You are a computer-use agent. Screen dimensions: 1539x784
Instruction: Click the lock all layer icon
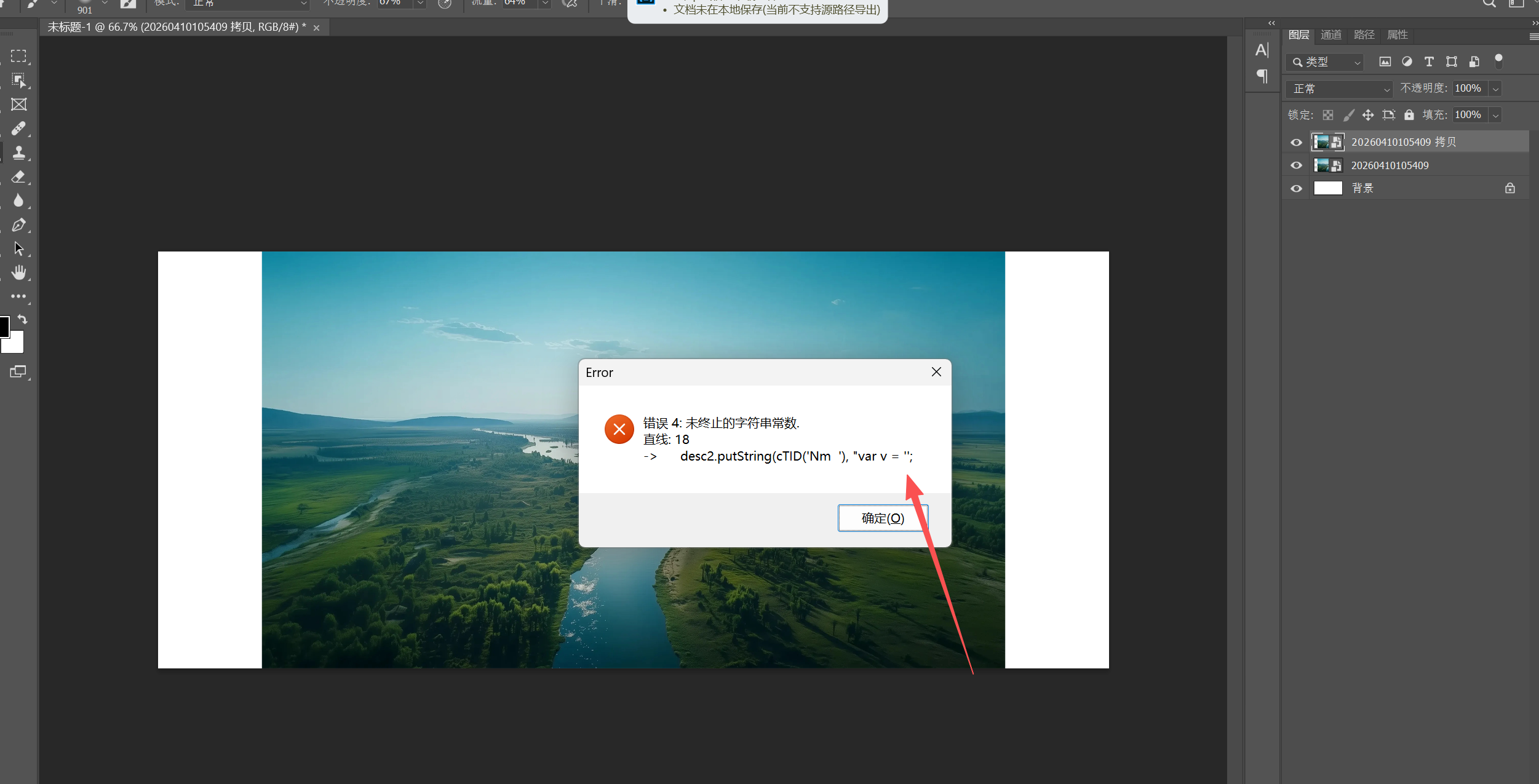1409,115
